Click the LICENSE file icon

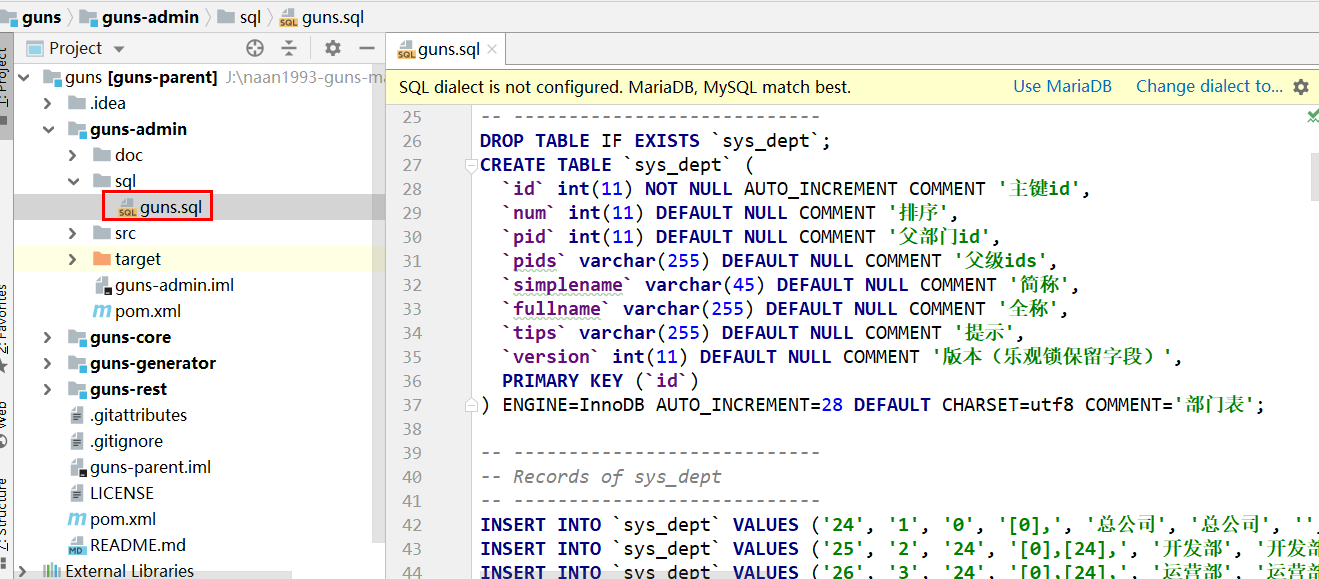point(77,493)
